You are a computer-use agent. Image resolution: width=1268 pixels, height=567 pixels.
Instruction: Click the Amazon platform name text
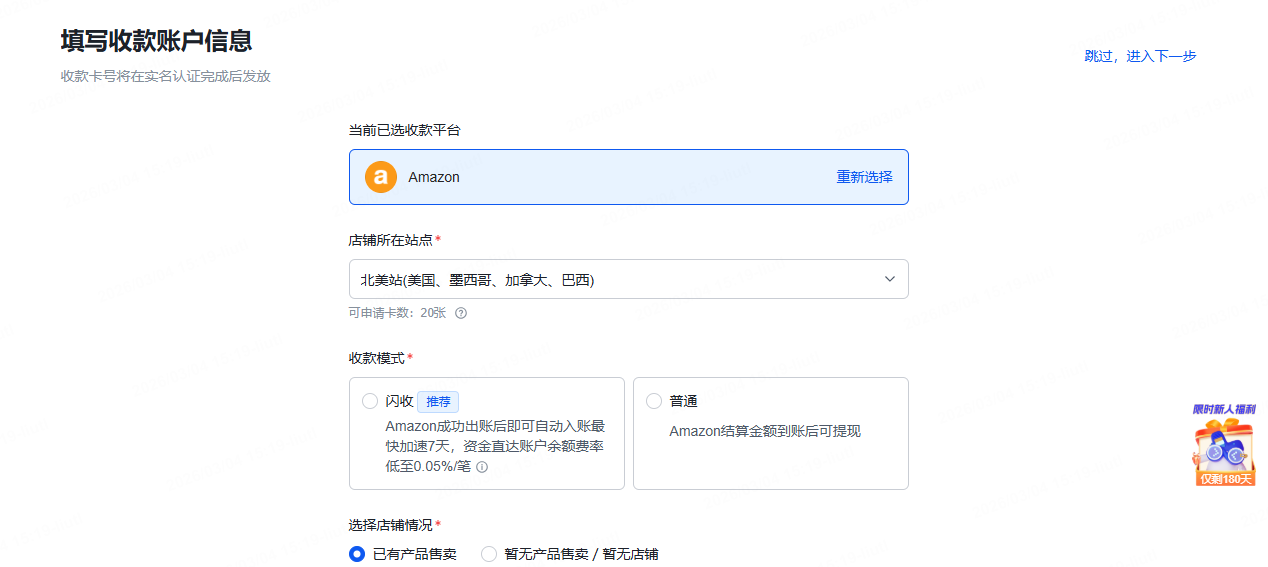434,177
